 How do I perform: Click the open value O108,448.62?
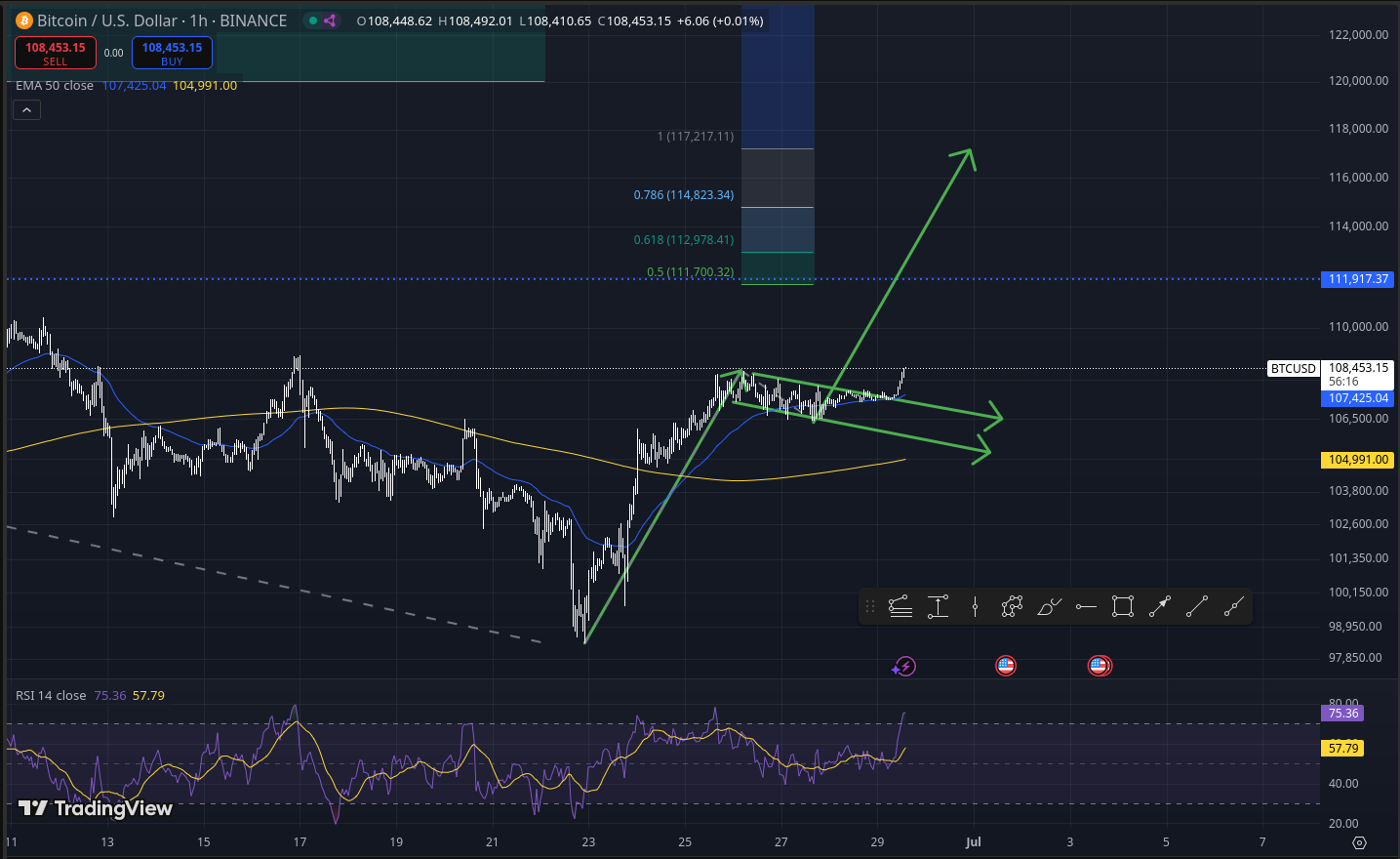coord(394,20)
